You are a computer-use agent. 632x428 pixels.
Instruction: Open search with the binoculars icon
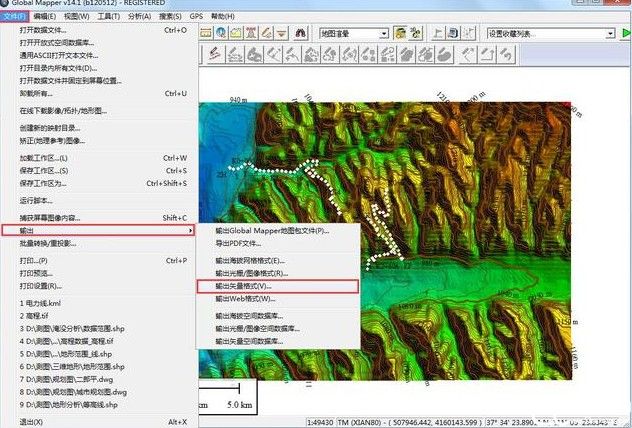[x=301, y=33]
